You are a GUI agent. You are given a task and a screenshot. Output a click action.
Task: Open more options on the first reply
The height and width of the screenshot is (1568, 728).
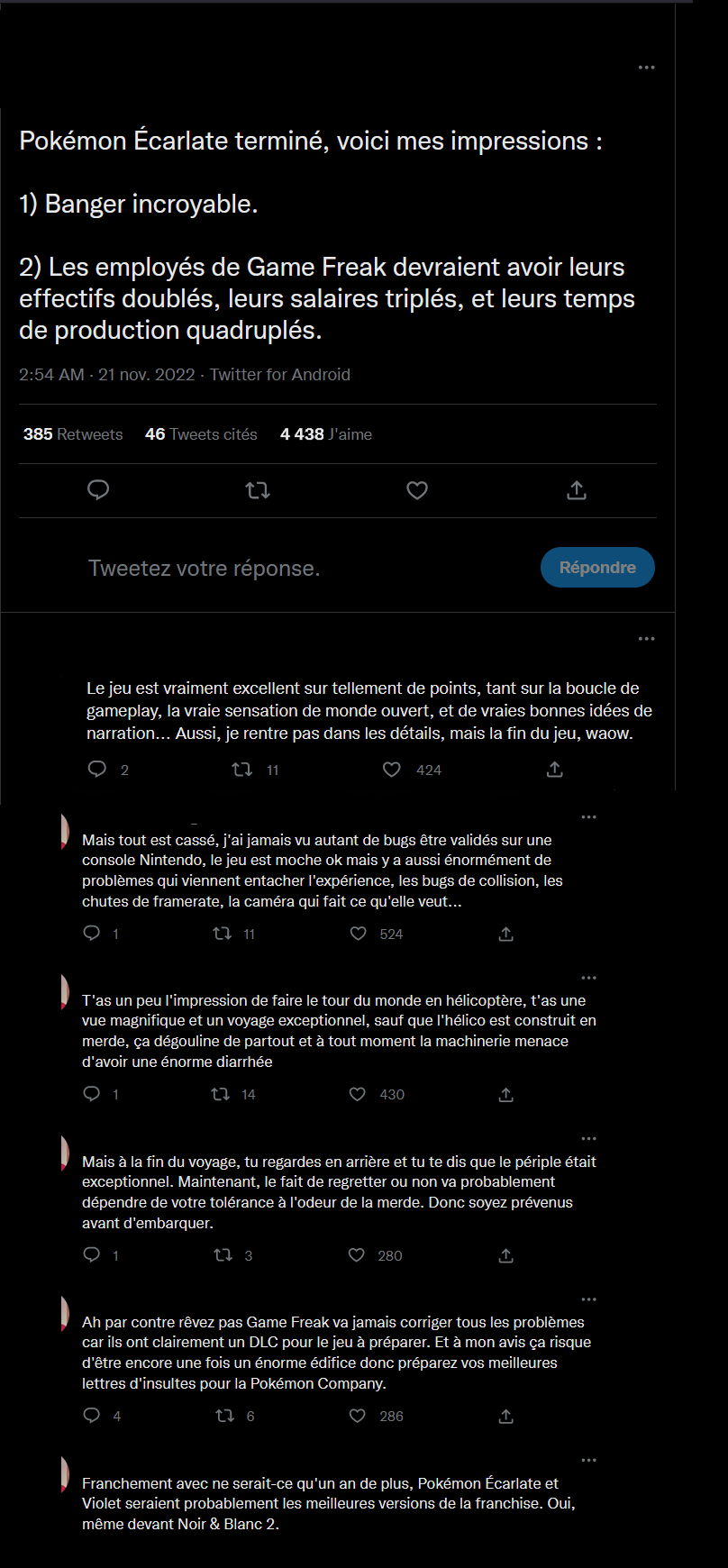647,639
